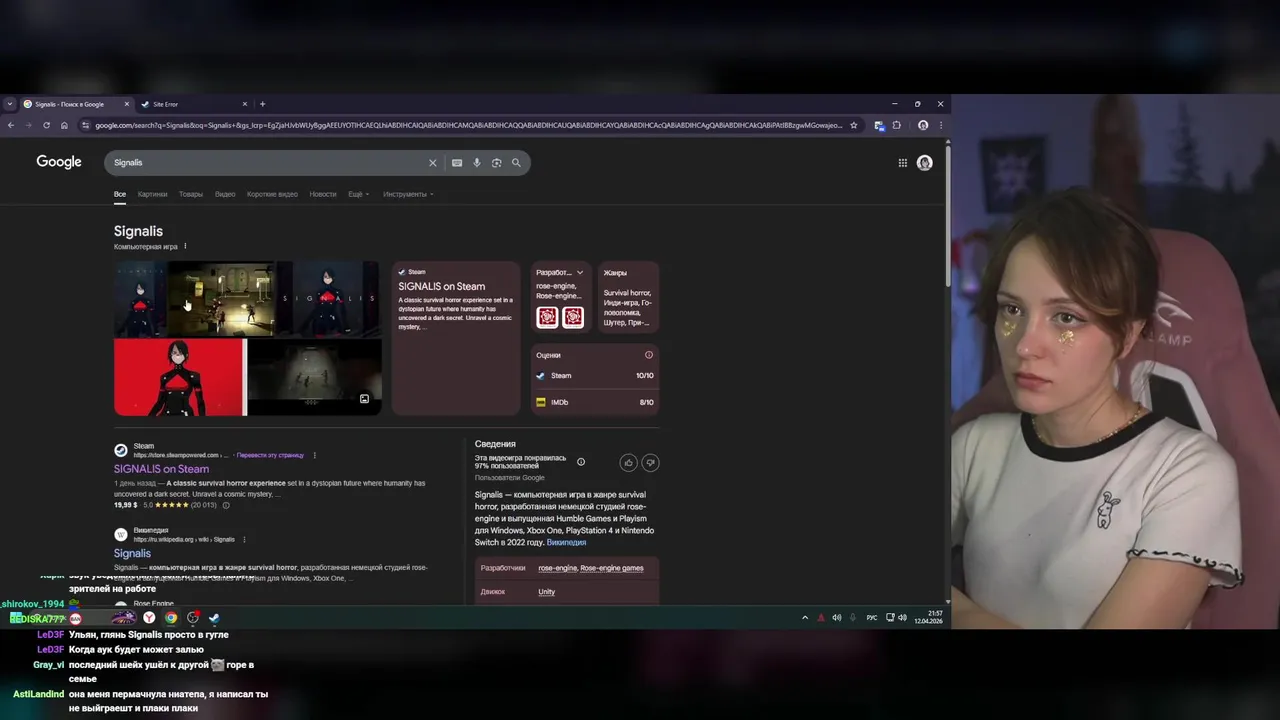The height and width of the screenshot is (720, 1280).
Task: Expand the Инструменты dropdown
Action: pos(408,194)
